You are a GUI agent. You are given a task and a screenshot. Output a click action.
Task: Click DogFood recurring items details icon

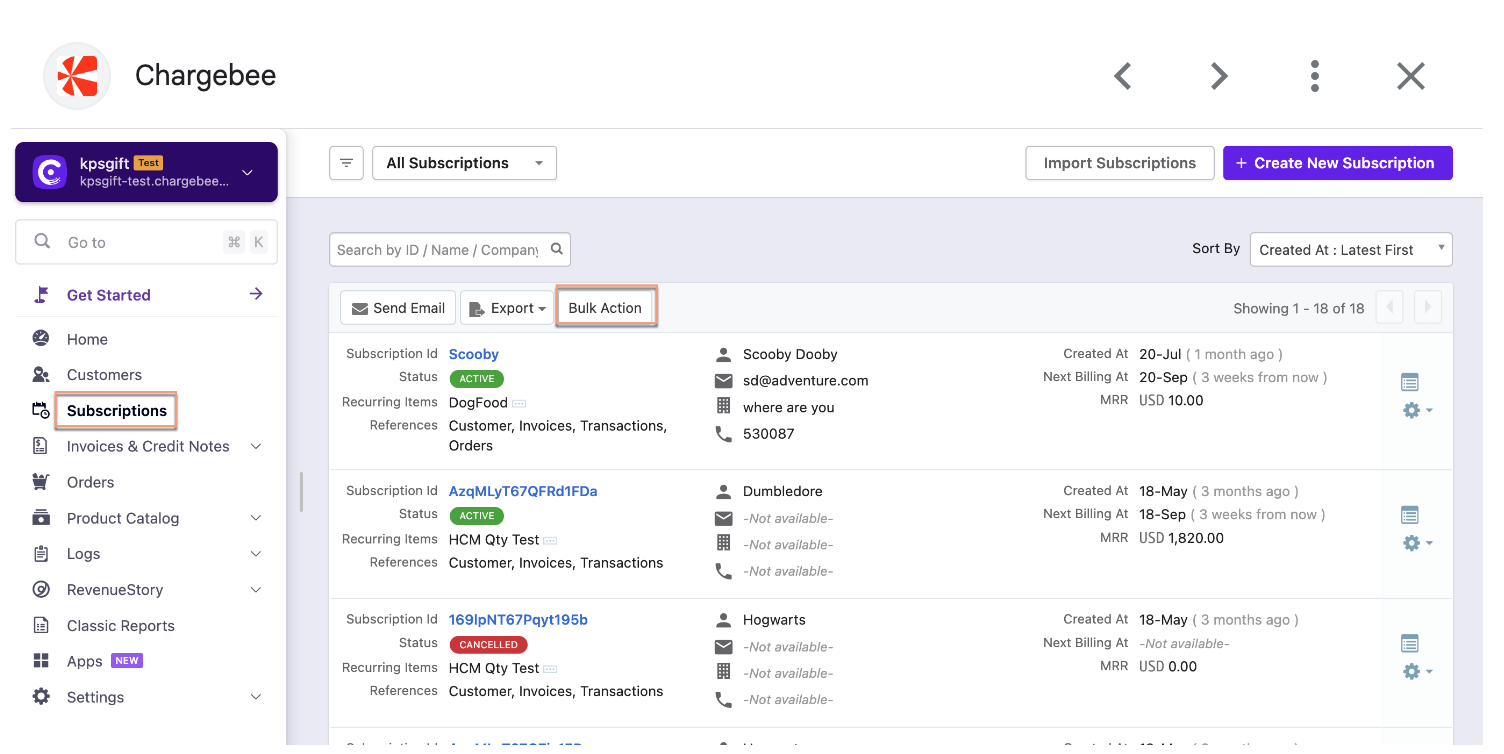pyautogui.click(x=519, y=403)
